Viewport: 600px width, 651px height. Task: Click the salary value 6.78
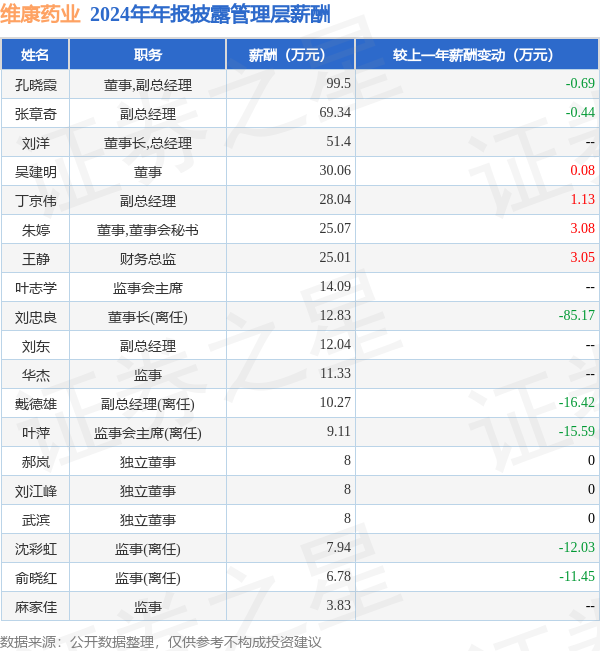pos(338,576)
